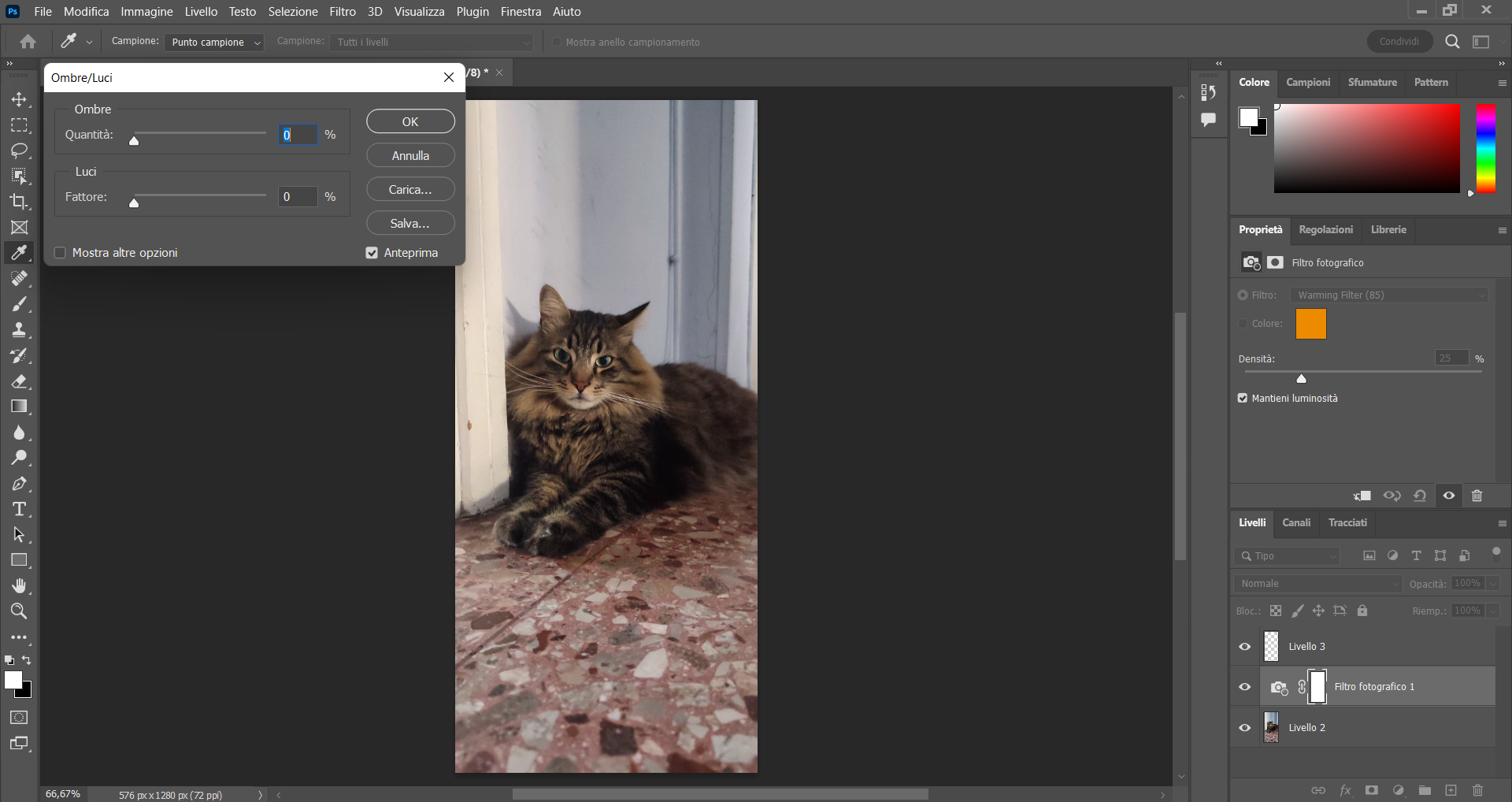Click inside the Quantità percentage field
Image resolution: width=1512 pixels, height=802 pixels.
(x=297, y=134)
